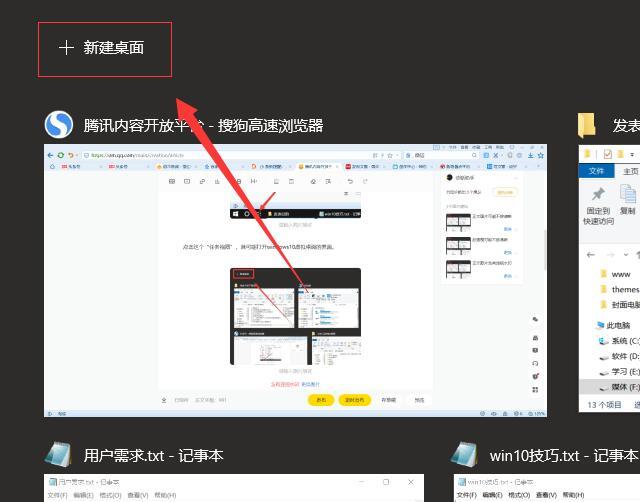Click the browser undo-close arrow icon

tap(71, 155)
